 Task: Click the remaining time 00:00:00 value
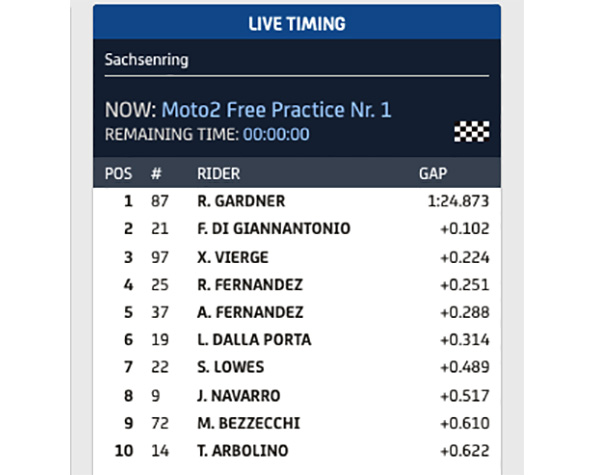(x=276, y=135)
